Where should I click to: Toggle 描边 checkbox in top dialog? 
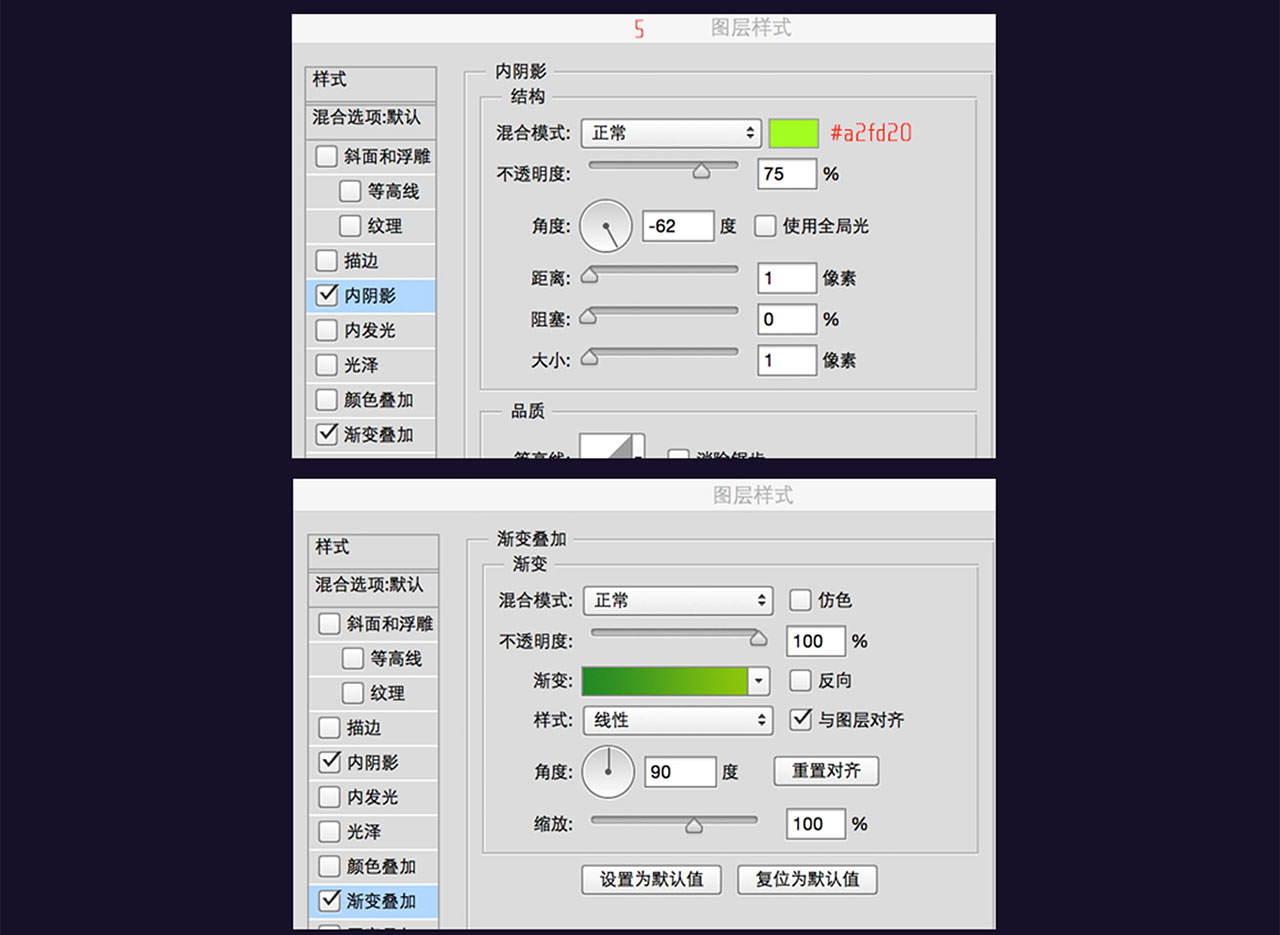pyautogui.click(x=326, y=261)
